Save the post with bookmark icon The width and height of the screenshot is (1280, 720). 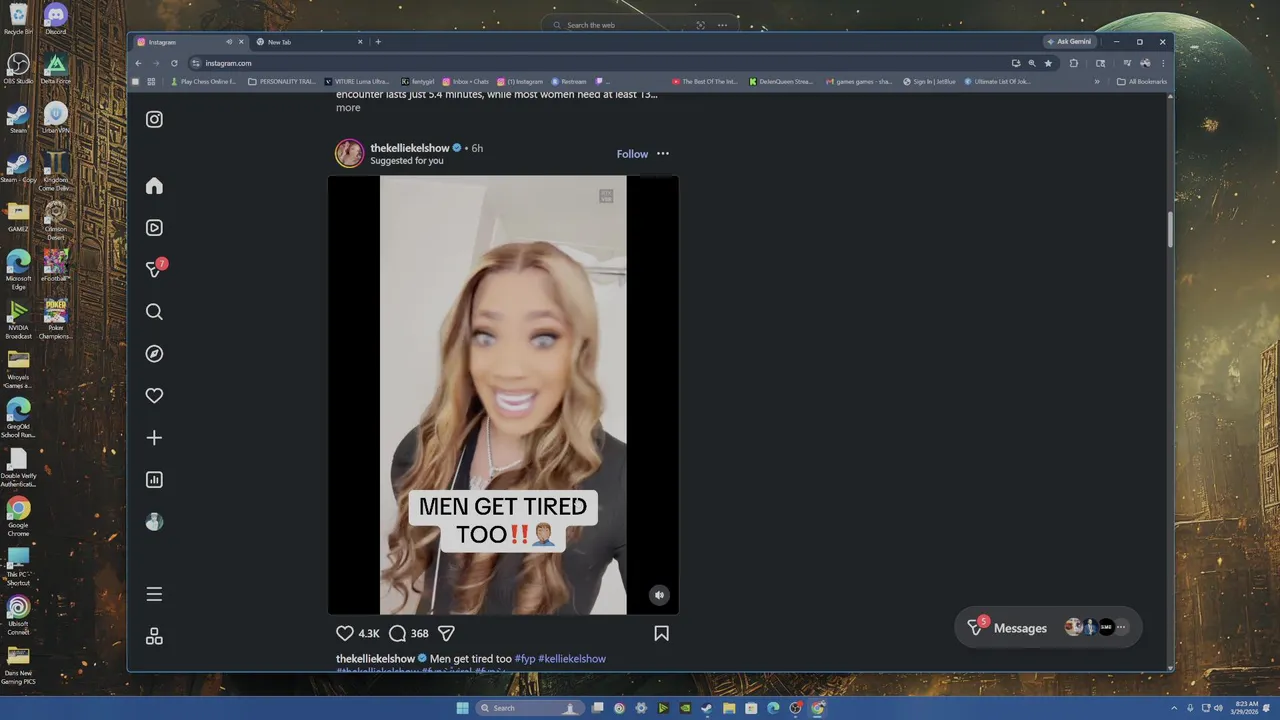pos(661,633)
